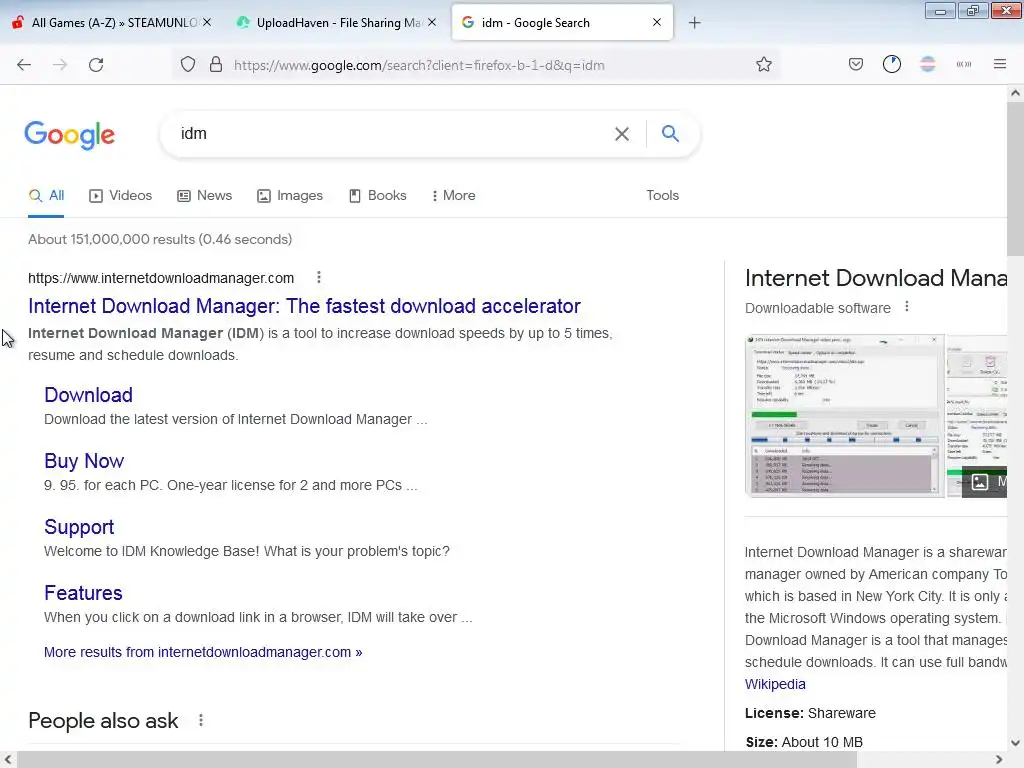Click the Internet Download Manager knowledge panel title
This screenshot has width=1024, height=768.
tap(876, 278)
